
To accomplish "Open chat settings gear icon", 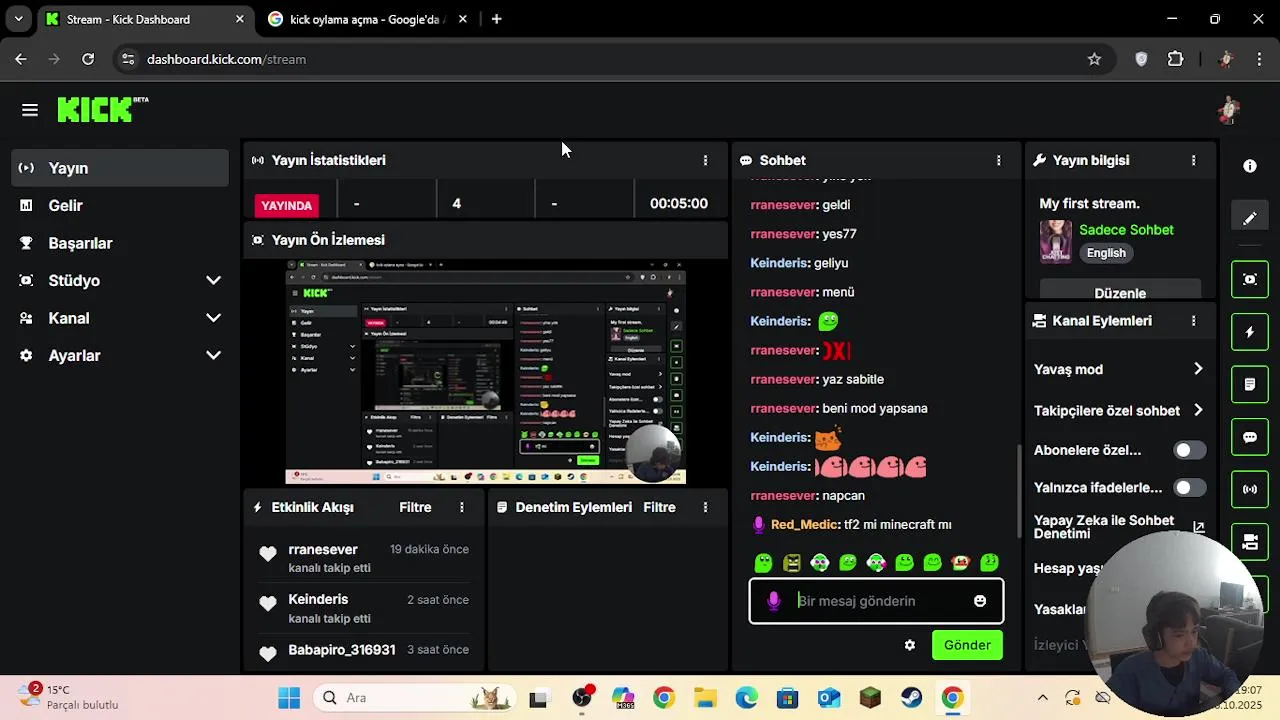I will point(910,645).
